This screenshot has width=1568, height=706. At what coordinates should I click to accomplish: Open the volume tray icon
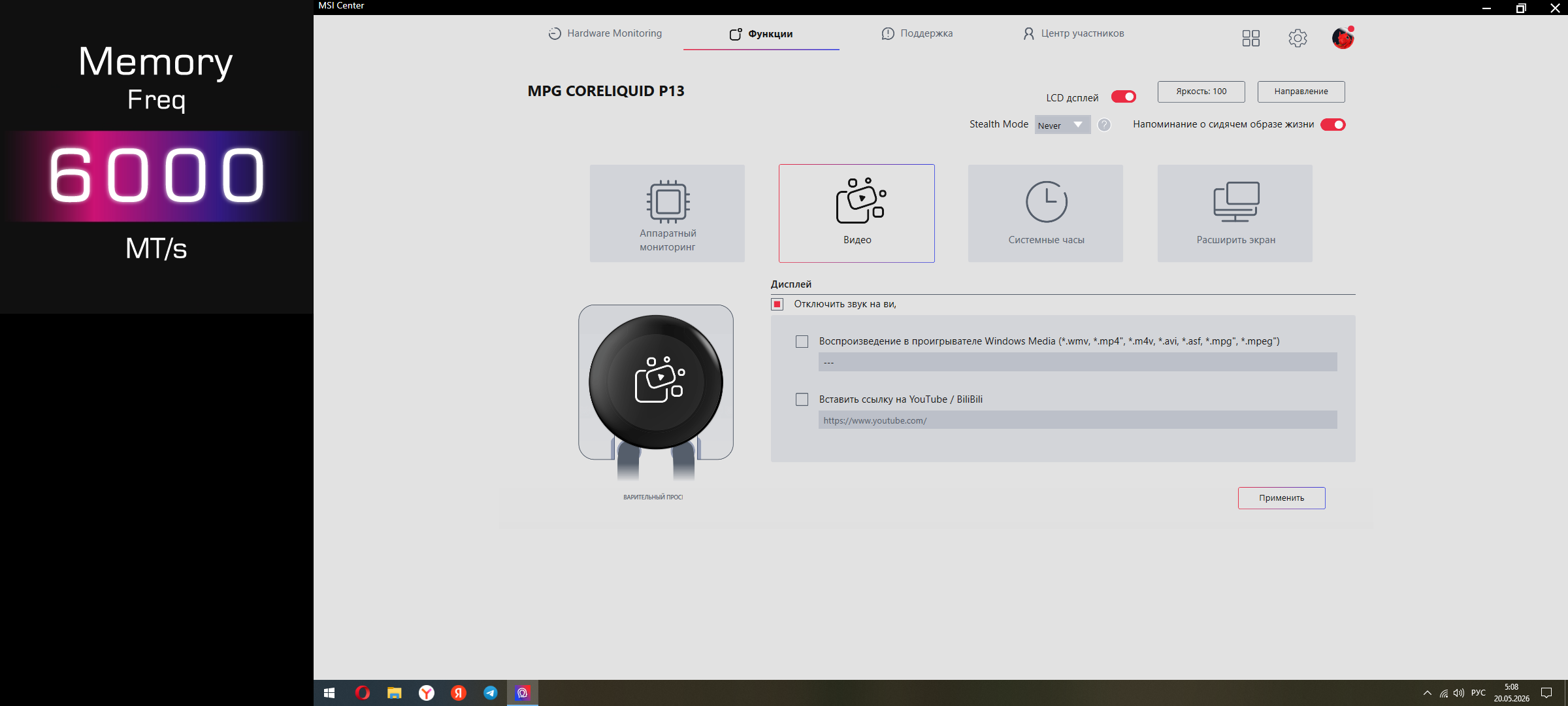(x=1459, y=693)
